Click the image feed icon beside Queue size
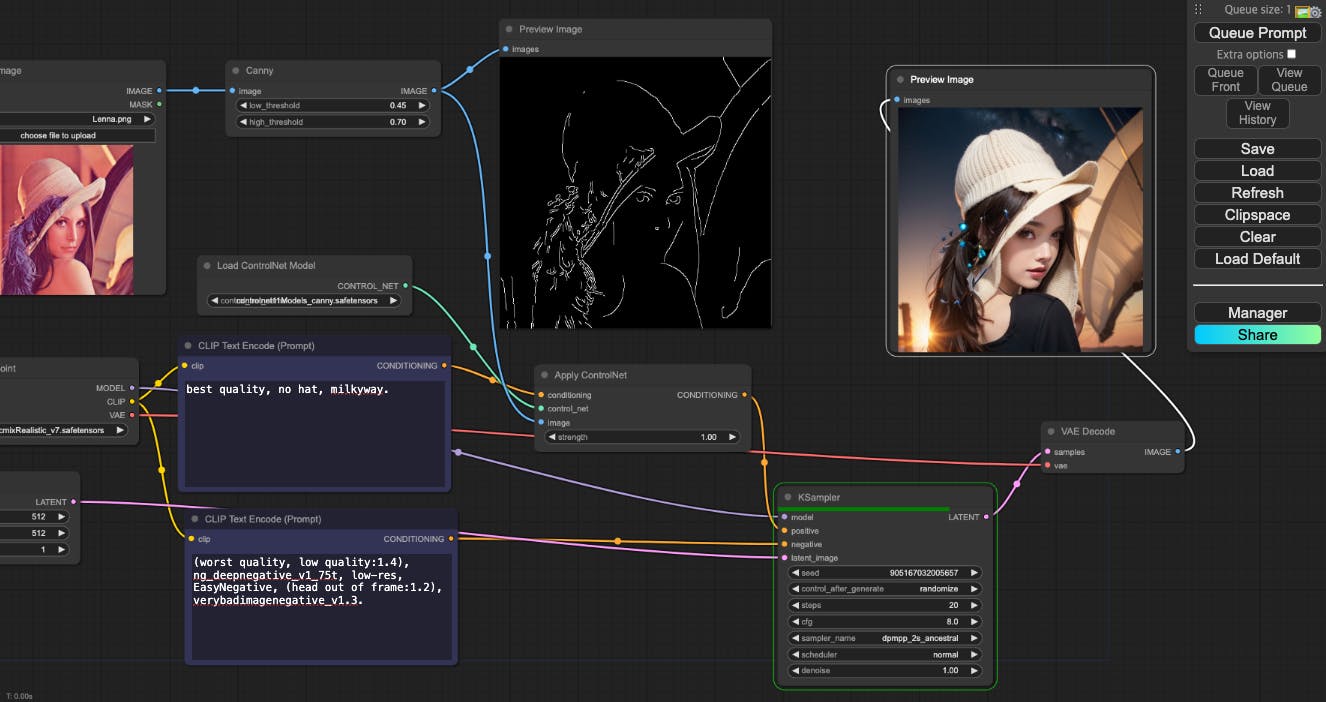 tap(1302, 12)
